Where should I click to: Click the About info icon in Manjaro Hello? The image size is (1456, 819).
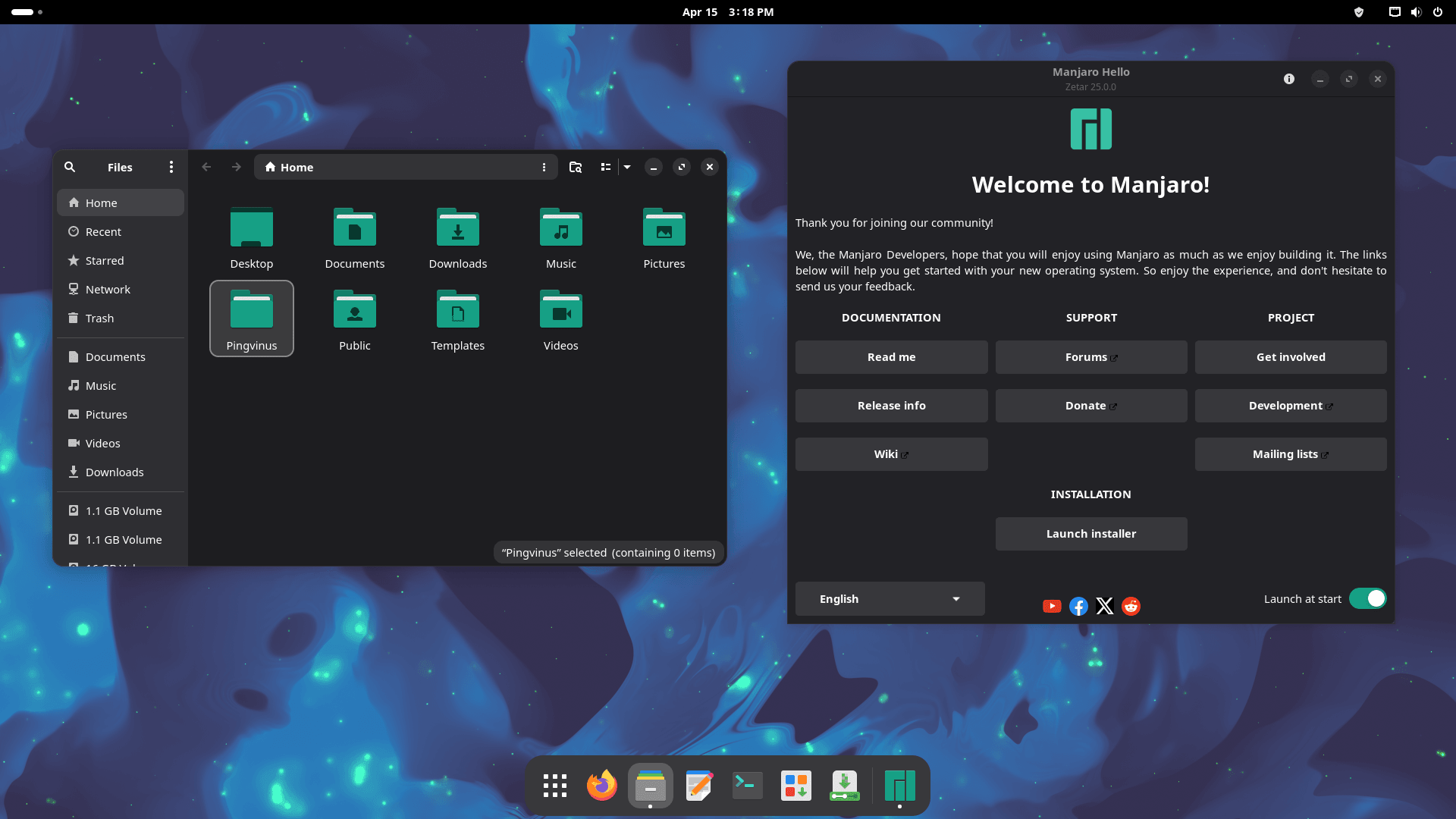point(1288,79)
